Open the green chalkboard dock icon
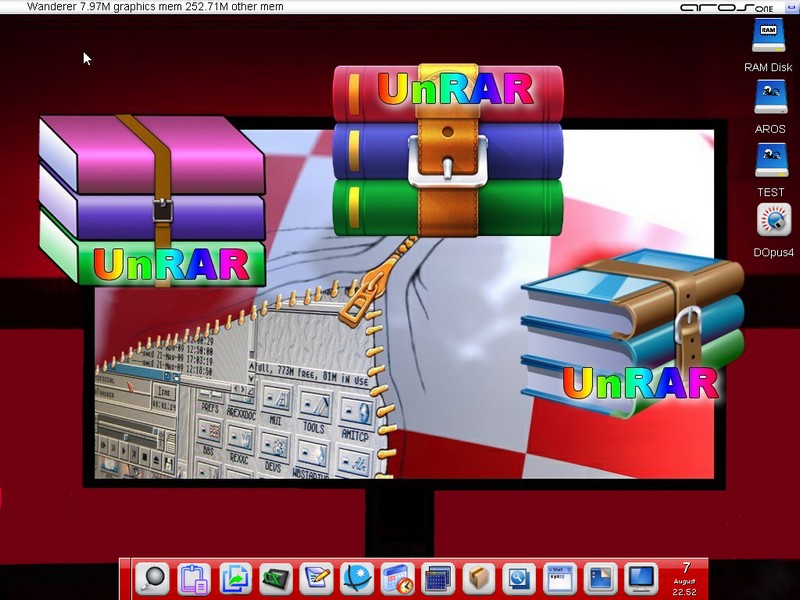Image resolution: width=800 pixels, height=600 pixels. (x=275, y=578)
